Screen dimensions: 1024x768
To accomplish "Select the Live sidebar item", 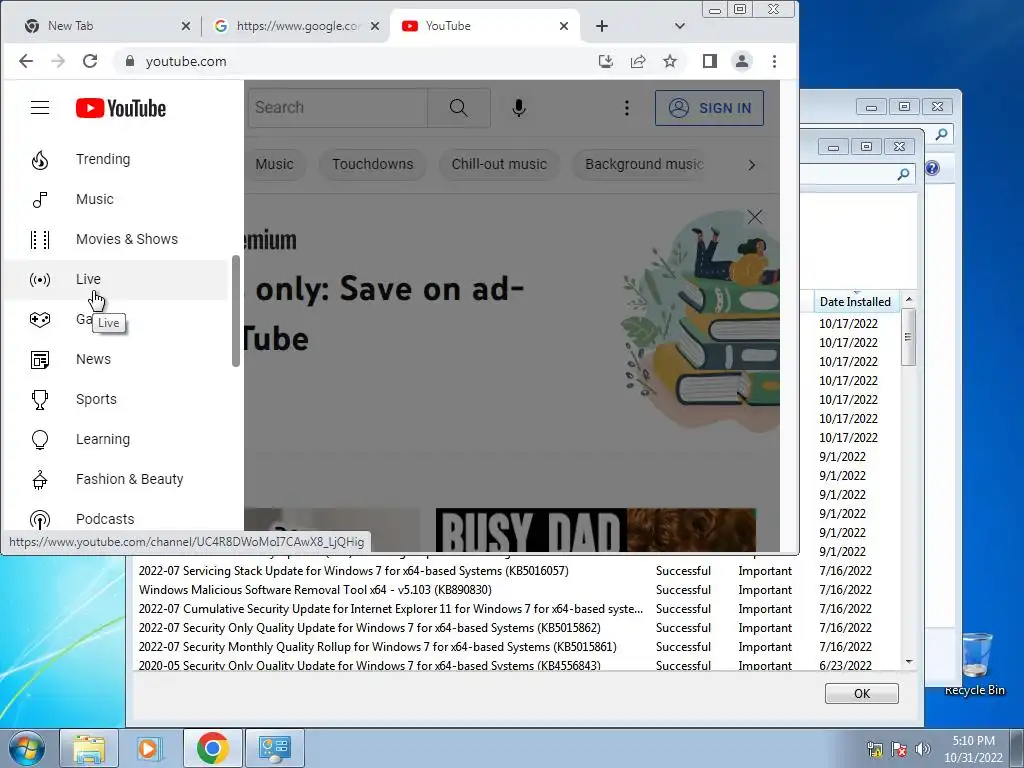I will pyautogui.click(x=116, y=280).
